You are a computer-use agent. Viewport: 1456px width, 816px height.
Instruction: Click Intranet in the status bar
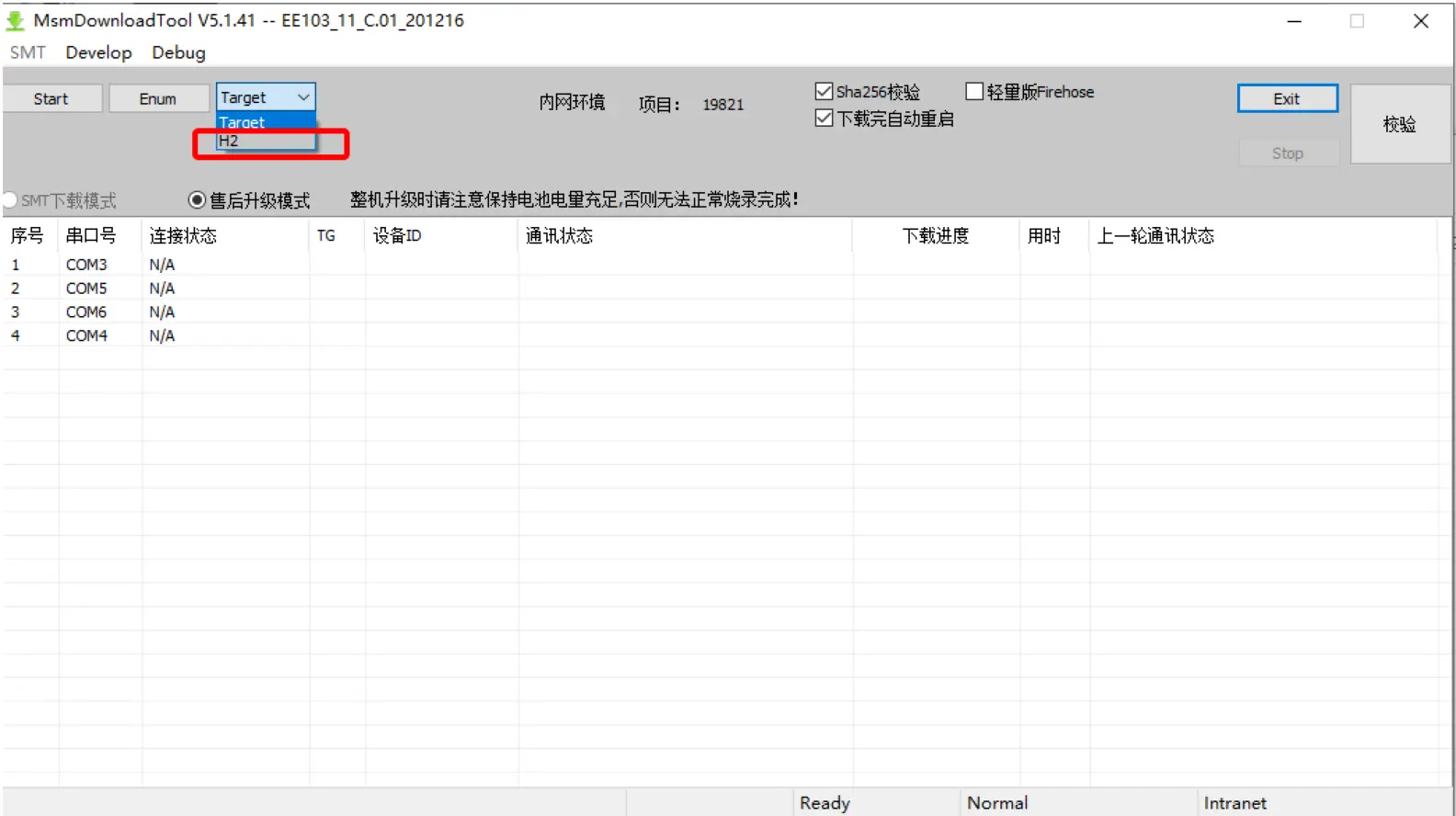(1235, 802)
